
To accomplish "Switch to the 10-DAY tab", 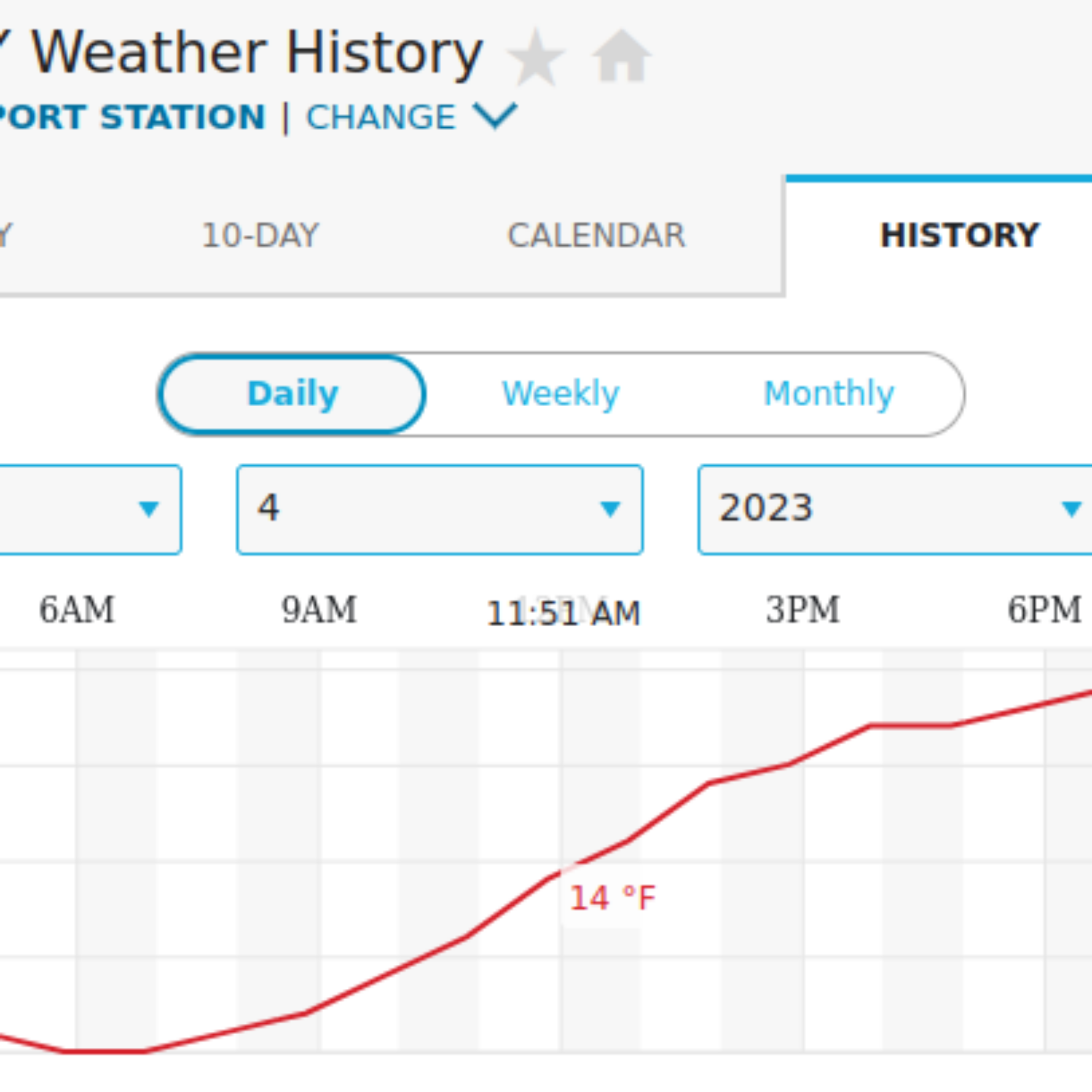I will tap(260, 235).
